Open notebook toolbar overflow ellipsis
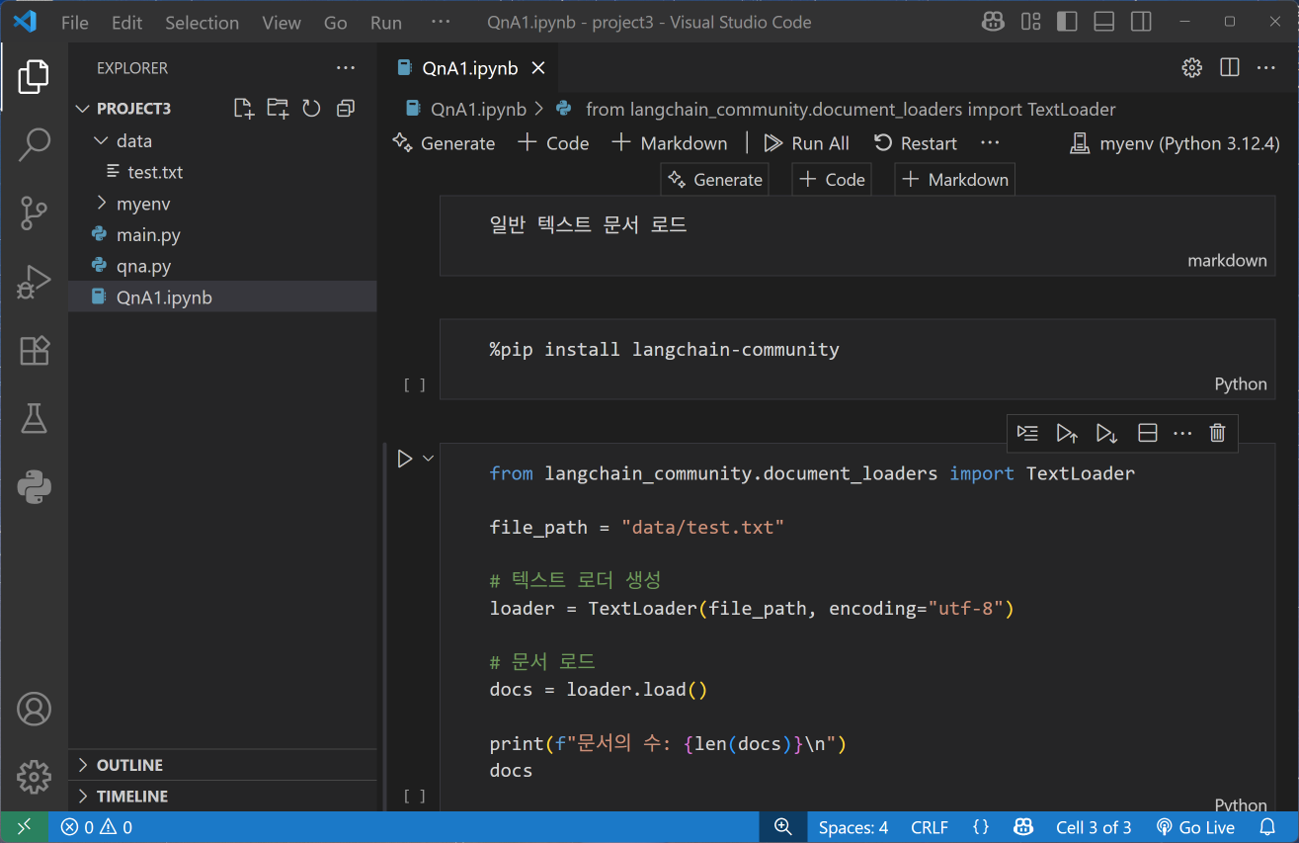This screenshot has width=1299, height=843. pyautogui.click(x=990, y=143)
